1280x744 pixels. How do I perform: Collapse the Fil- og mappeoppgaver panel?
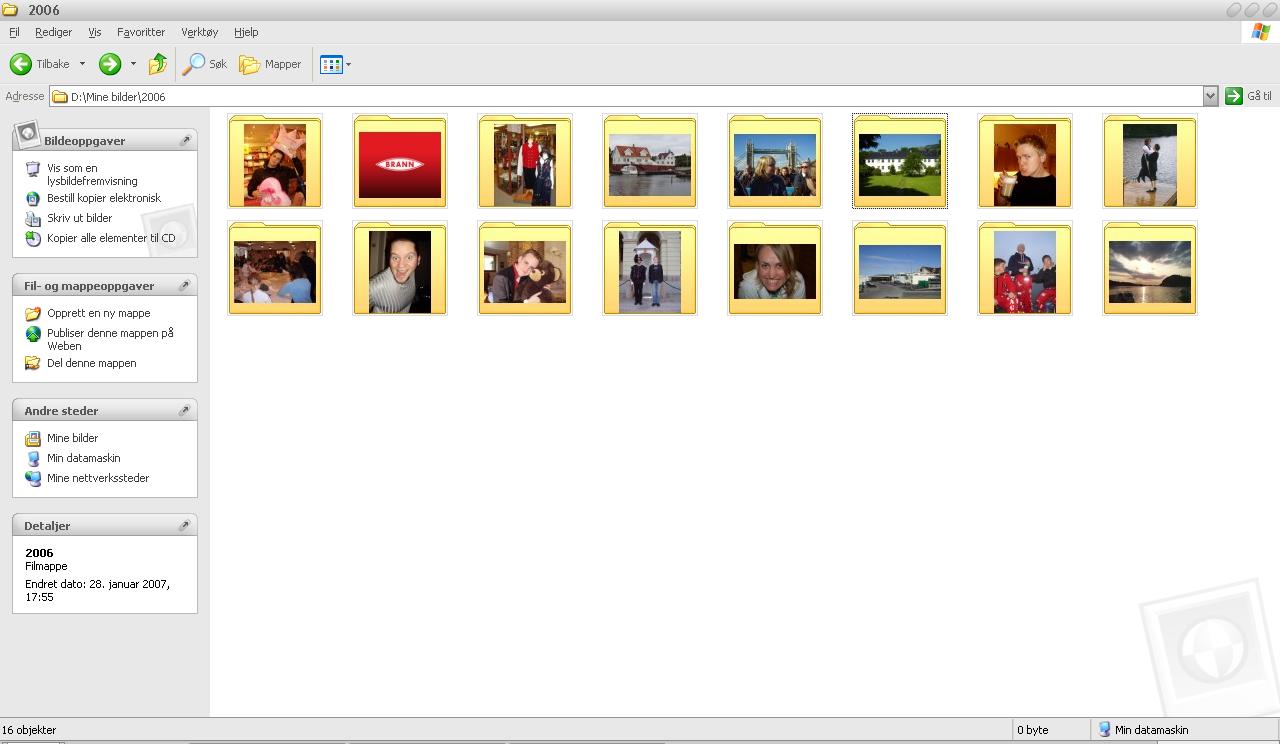(x=185, y=286)
